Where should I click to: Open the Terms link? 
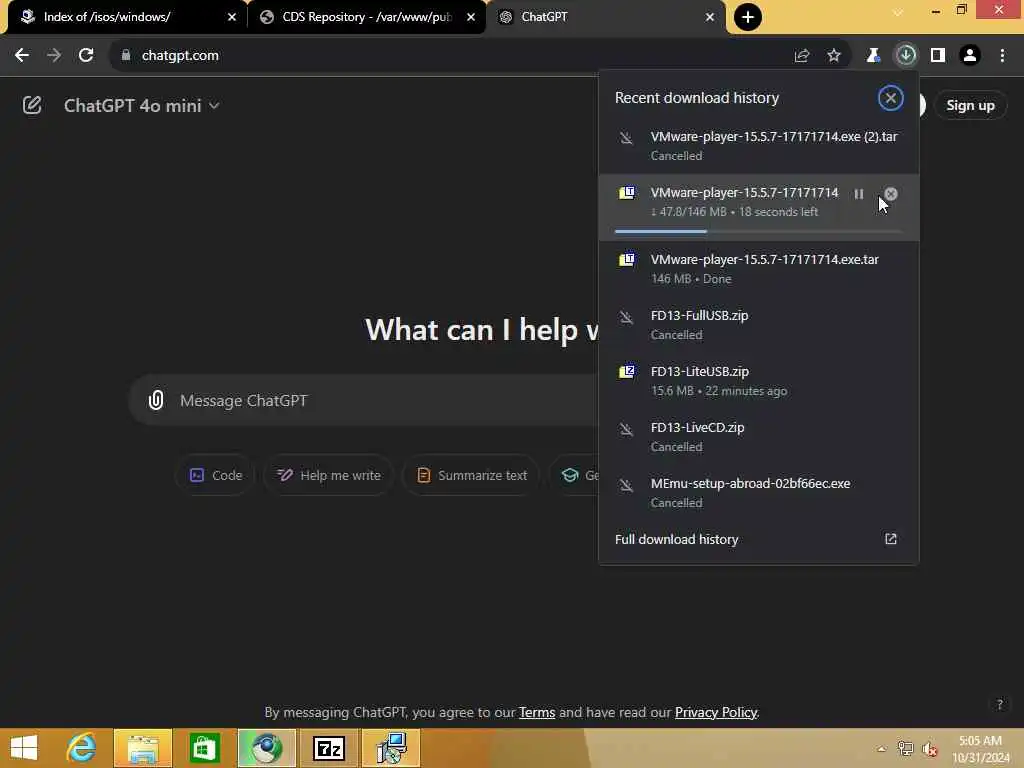coord(537,712)
